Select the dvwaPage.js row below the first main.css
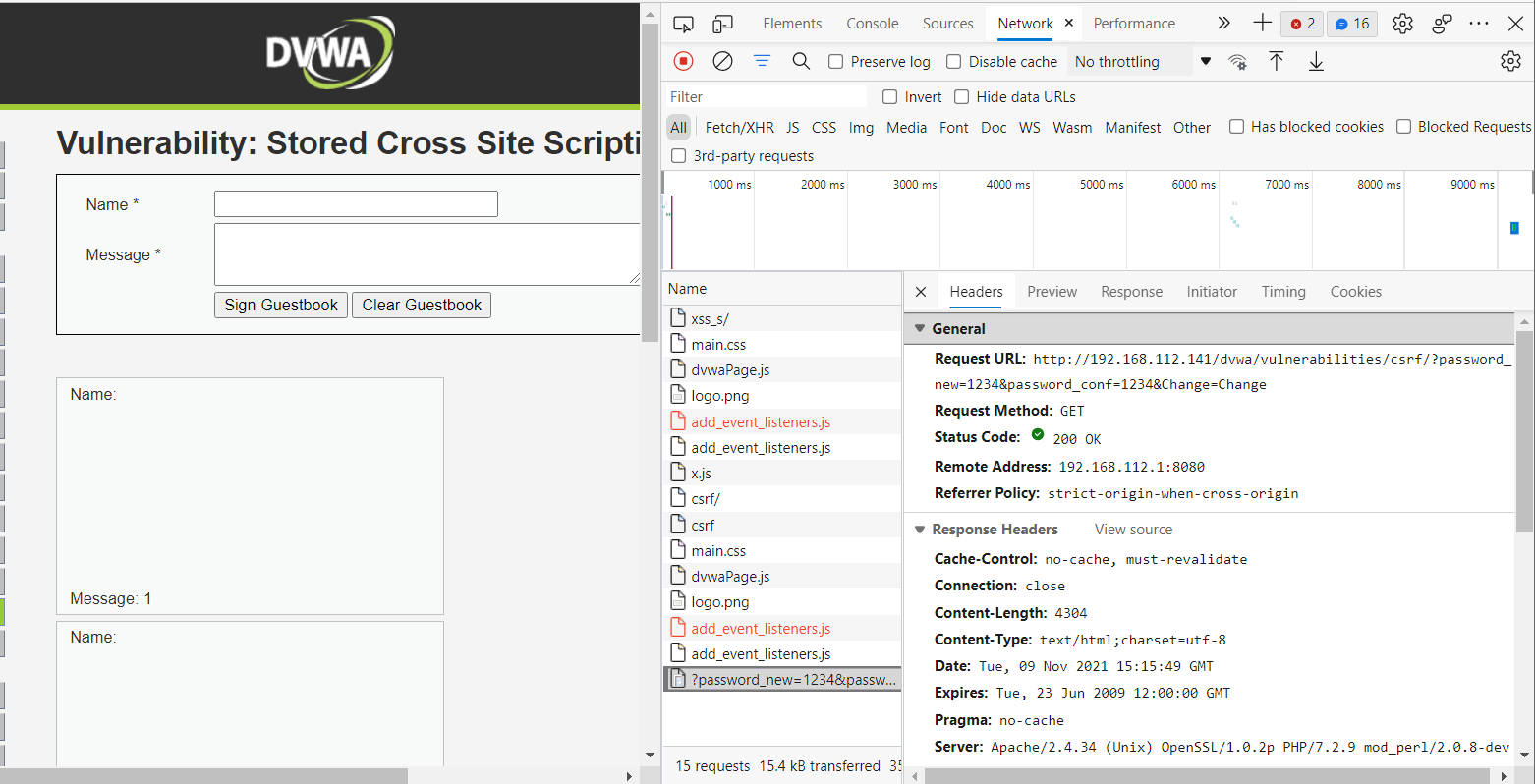1535x784 pixels. [782, 370]
